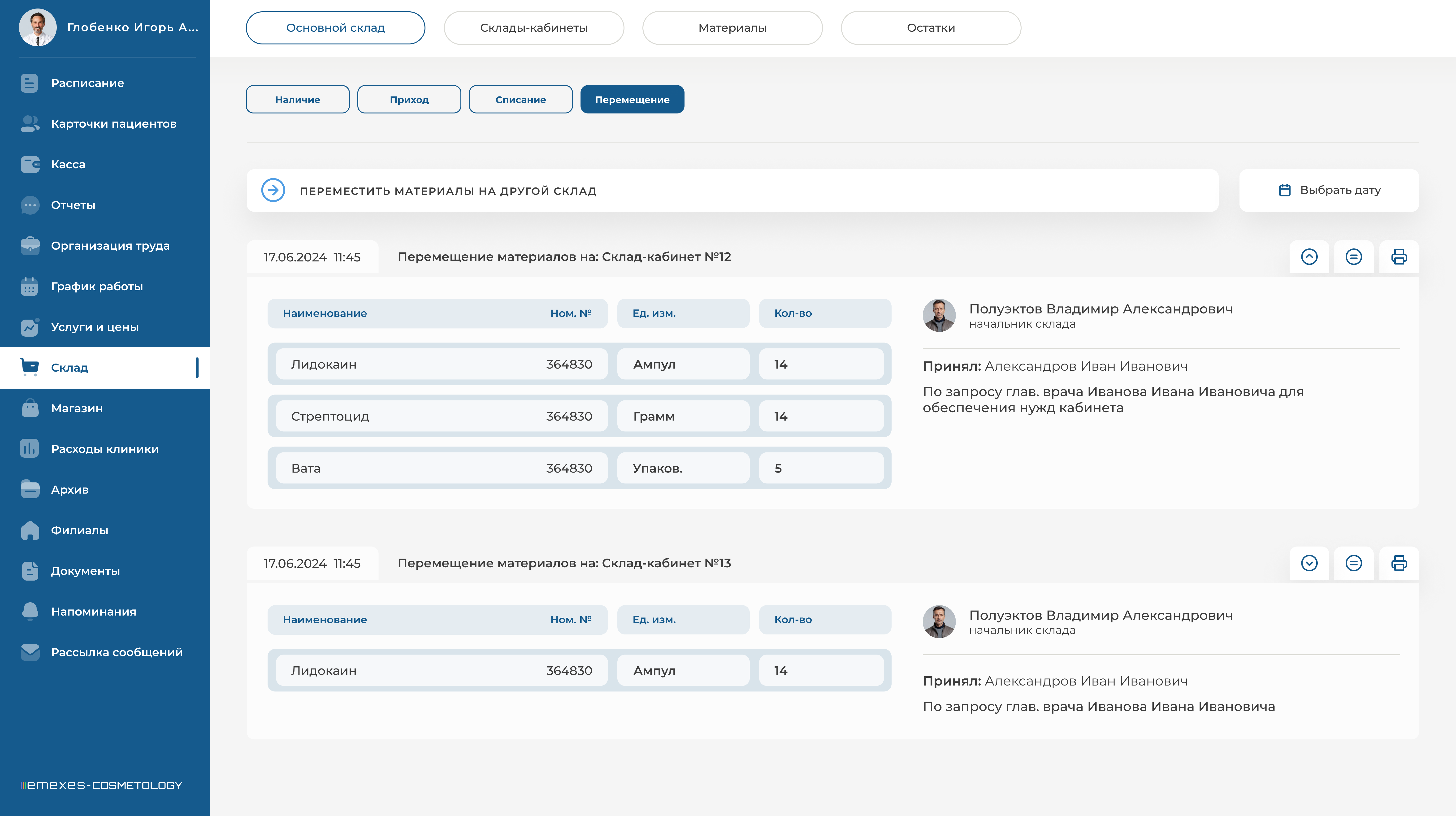The image size is (1456, 816).
Task: Open Рассылка сообщений envelope icon
Action: [x=30, y=652]
